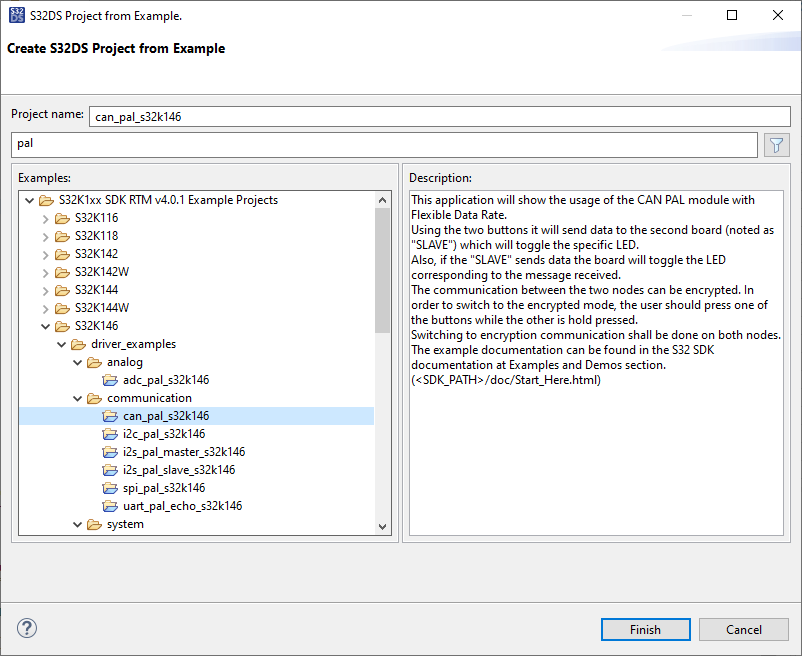Click the system folder icon
The width and height of the screenshot is (802, 656).
(x=94, y=525)
